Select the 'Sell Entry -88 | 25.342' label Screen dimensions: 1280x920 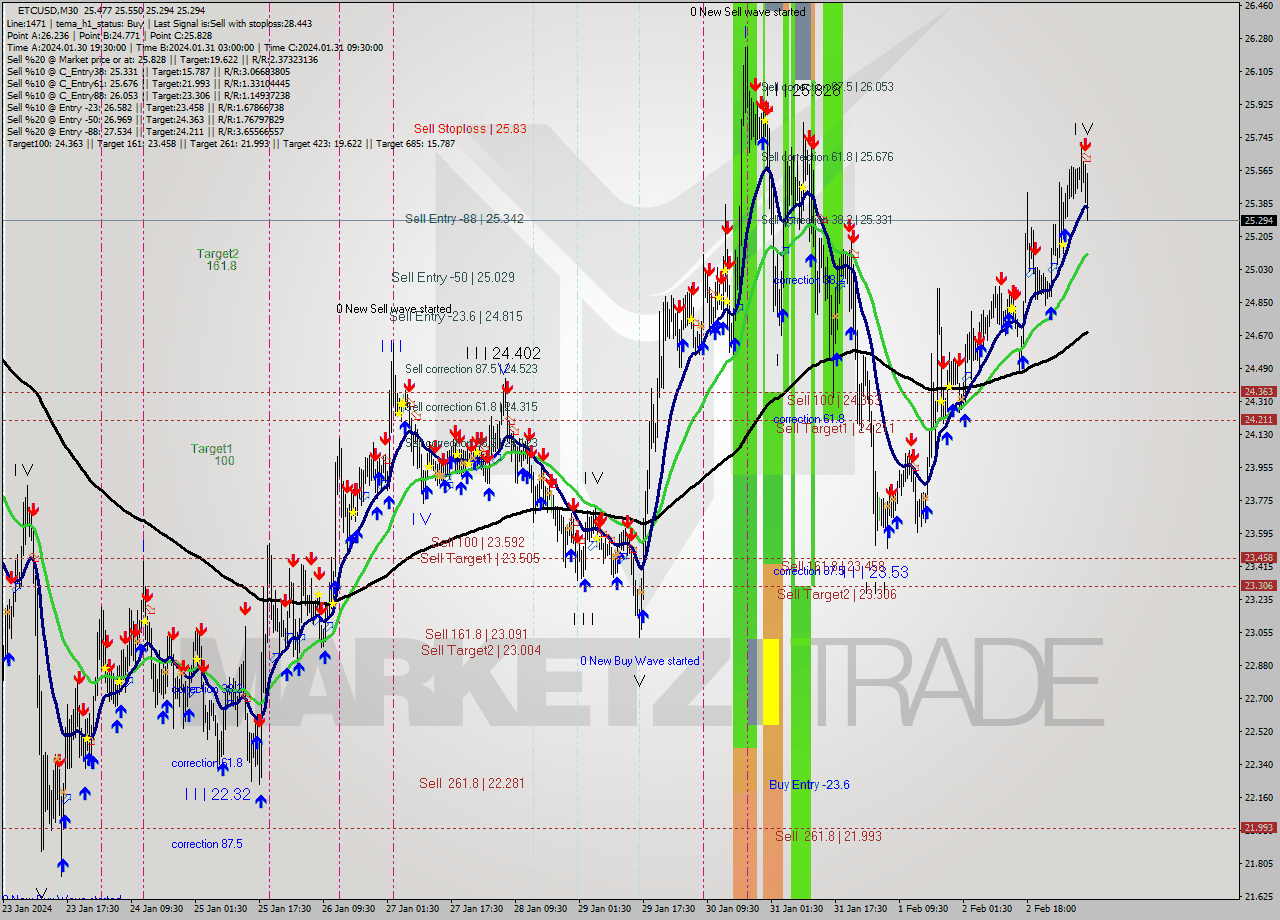464,218
